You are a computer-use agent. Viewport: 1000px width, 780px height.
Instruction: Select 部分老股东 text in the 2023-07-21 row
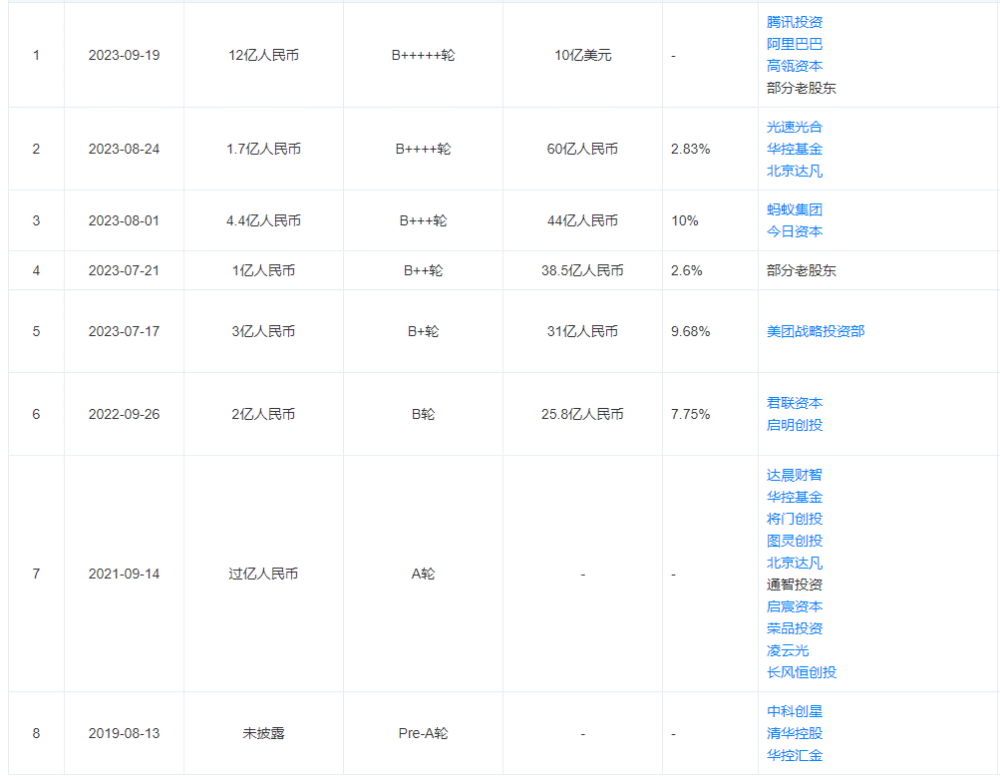coord(801,270)
